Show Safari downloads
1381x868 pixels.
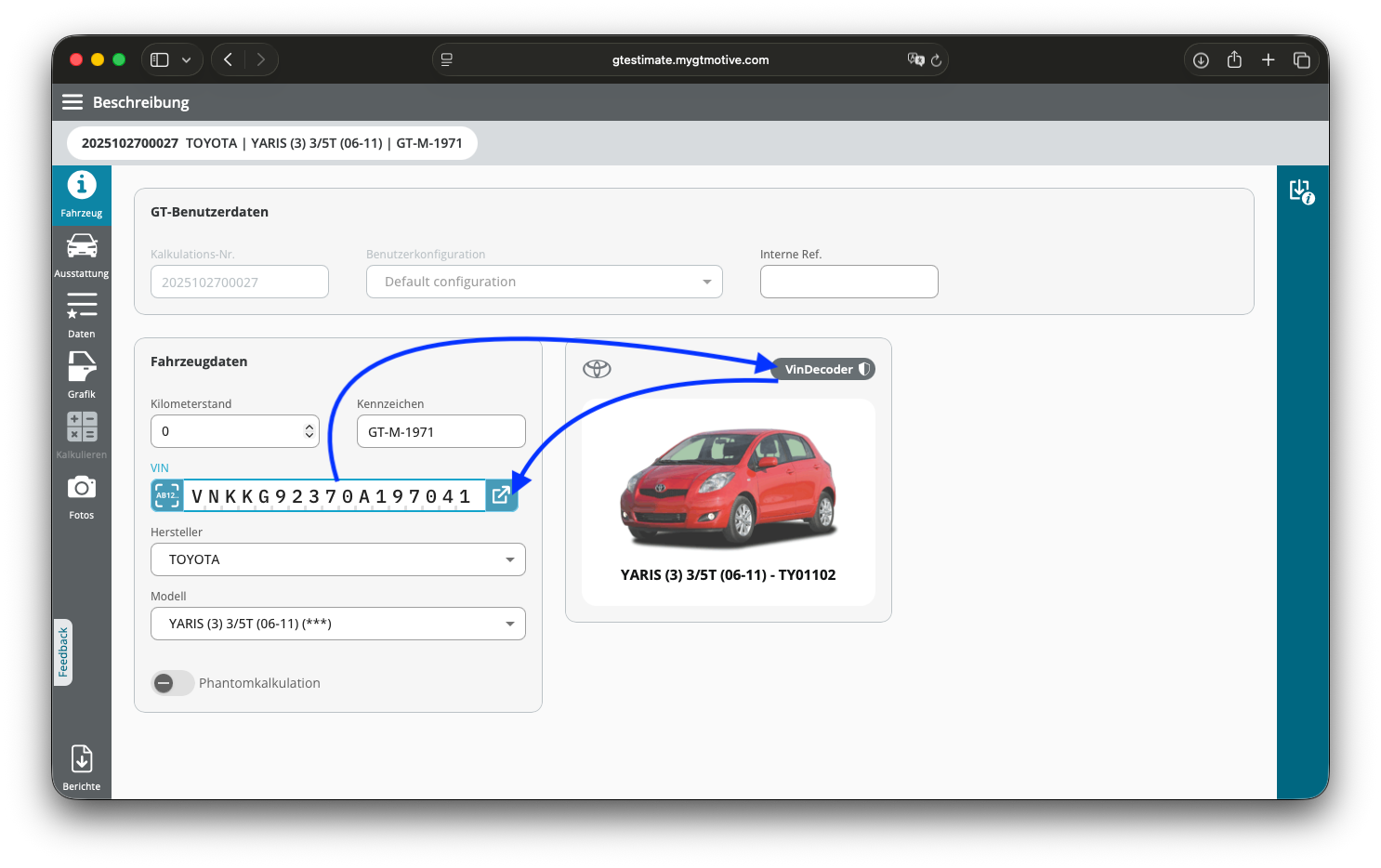coord(1201,59)
